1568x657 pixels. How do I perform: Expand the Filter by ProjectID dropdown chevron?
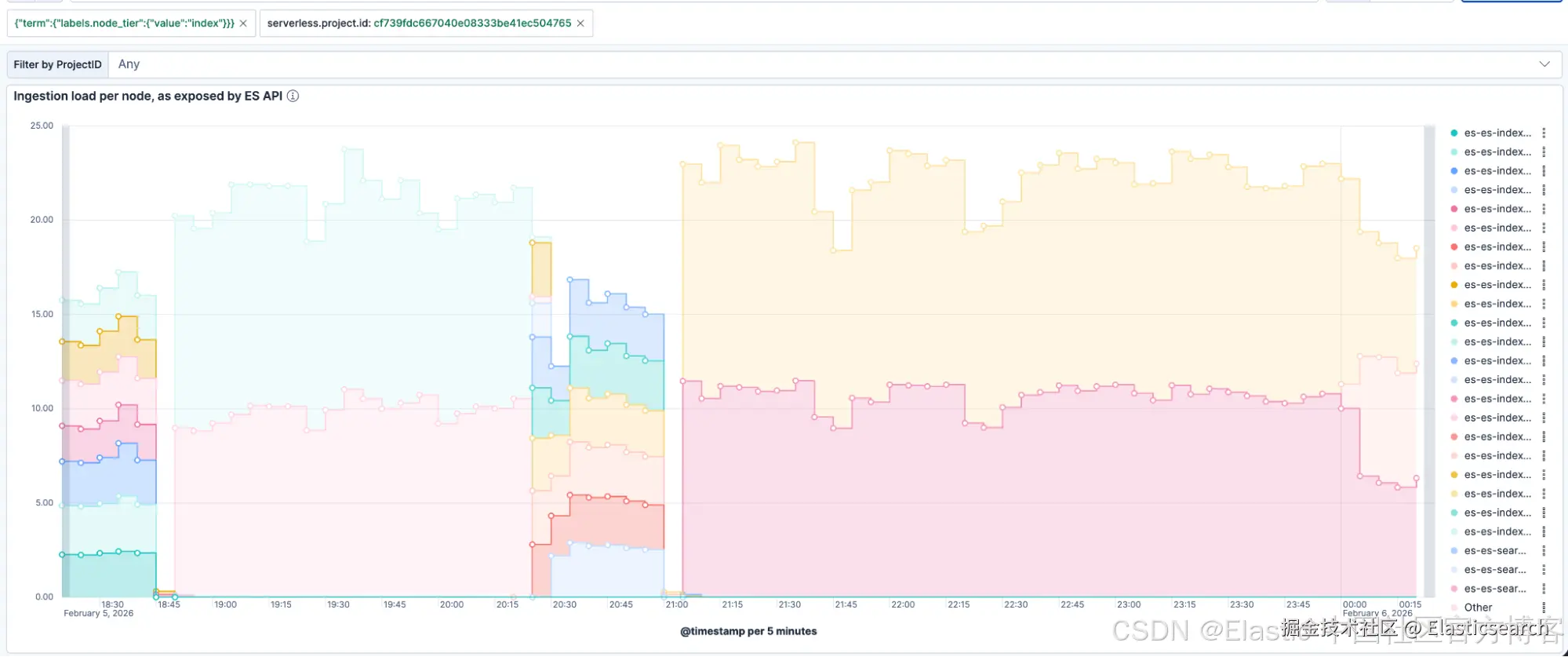click(1544, 64)
